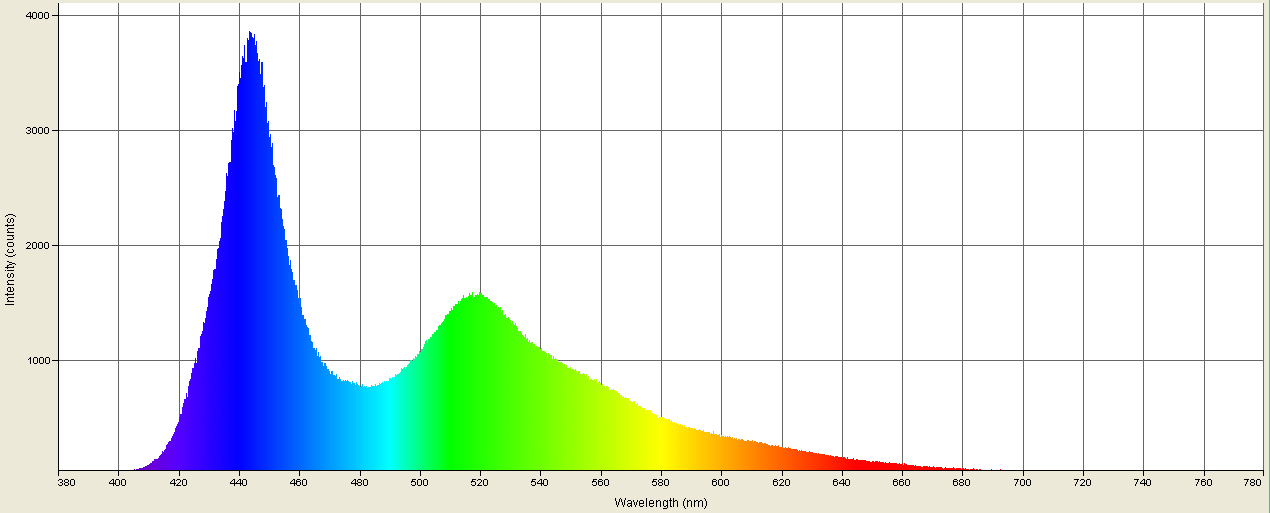
Task: Click the 400 wavelength tick label
Action: [x=119, y=483]
